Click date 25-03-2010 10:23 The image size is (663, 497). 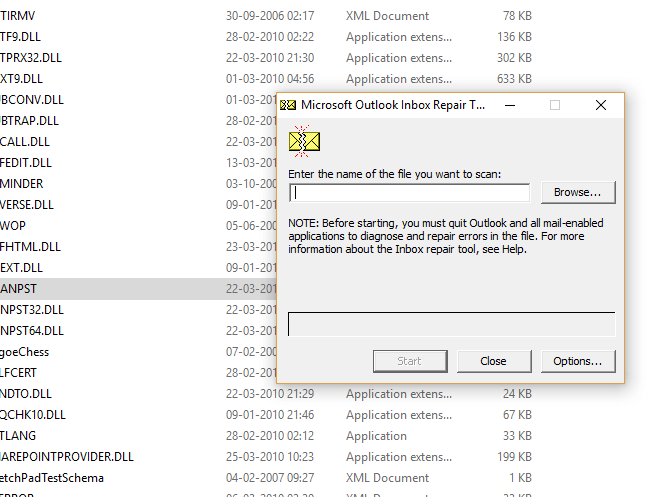[270, 457]
